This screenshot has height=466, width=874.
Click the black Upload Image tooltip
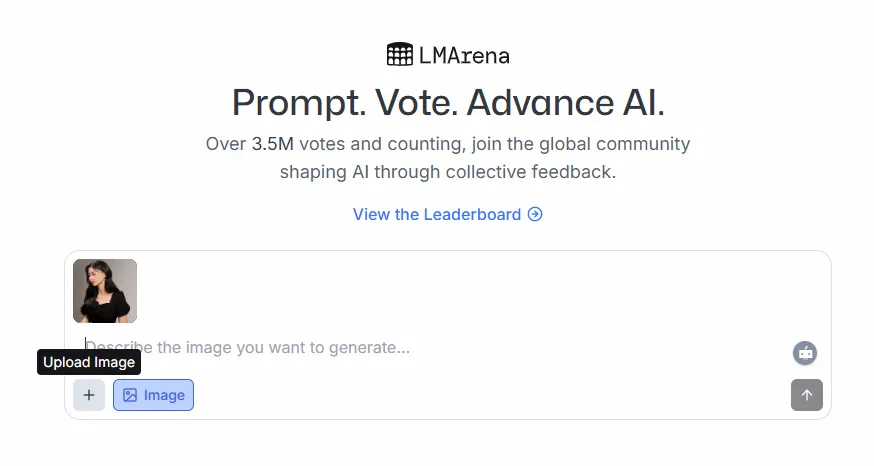(x=89, y=362)
